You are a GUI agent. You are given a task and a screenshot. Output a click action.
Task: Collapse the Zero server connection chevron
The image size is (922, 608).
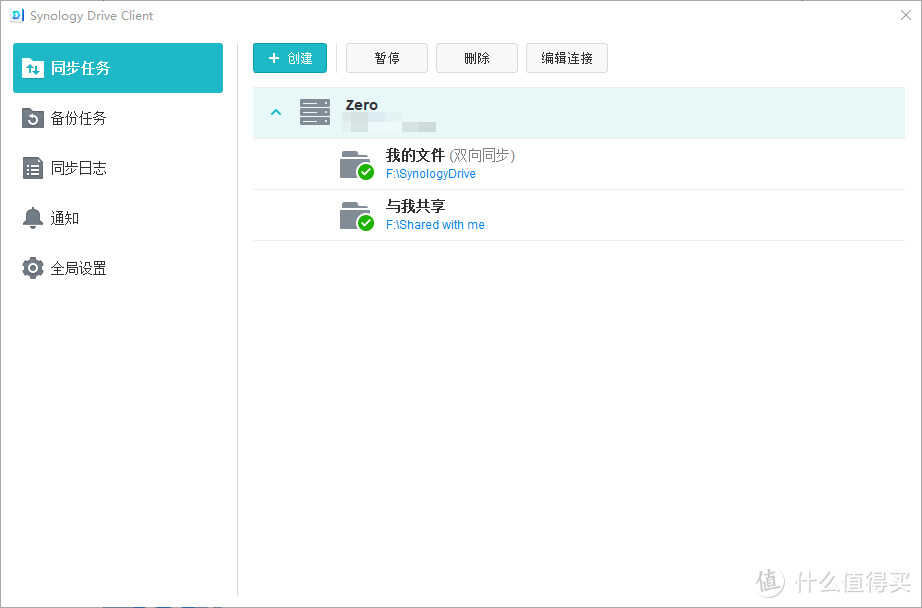276,112
